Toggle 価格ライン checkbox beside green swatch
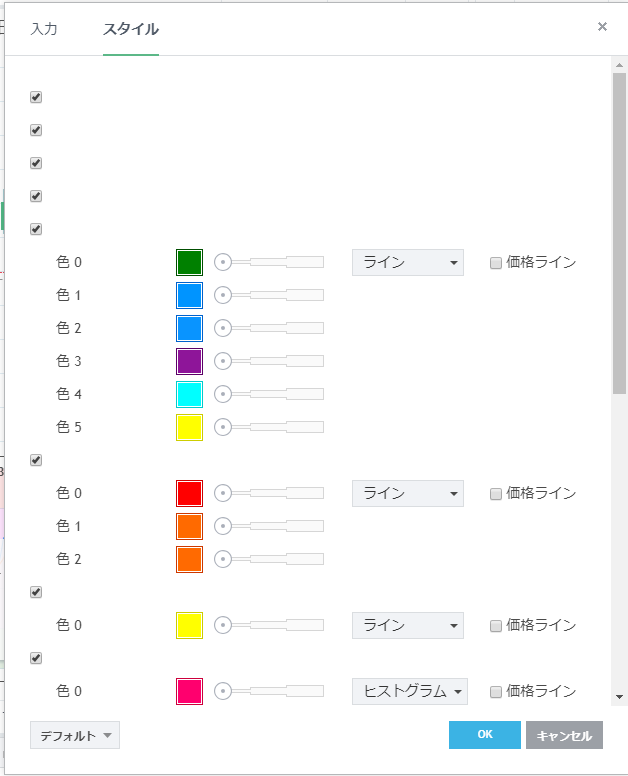The width and height of the screenshot is (628, 776). pos(495,263)
